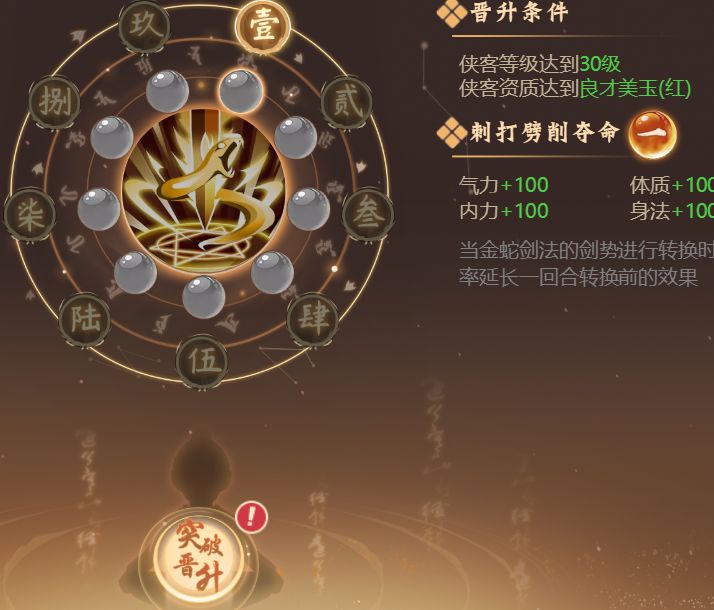Click the orange orb marked 一
Image resolution: width=714 pixels, height=610 pixels.
coord(653,134)
